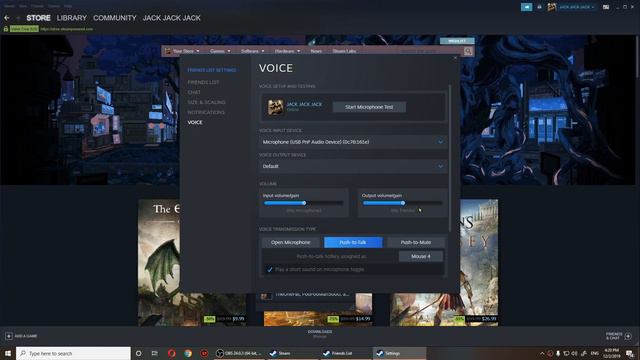This screenshot has width=640, height=360.
Task: Open the Hardware store dropdown
Action: (x=287, y=51)
